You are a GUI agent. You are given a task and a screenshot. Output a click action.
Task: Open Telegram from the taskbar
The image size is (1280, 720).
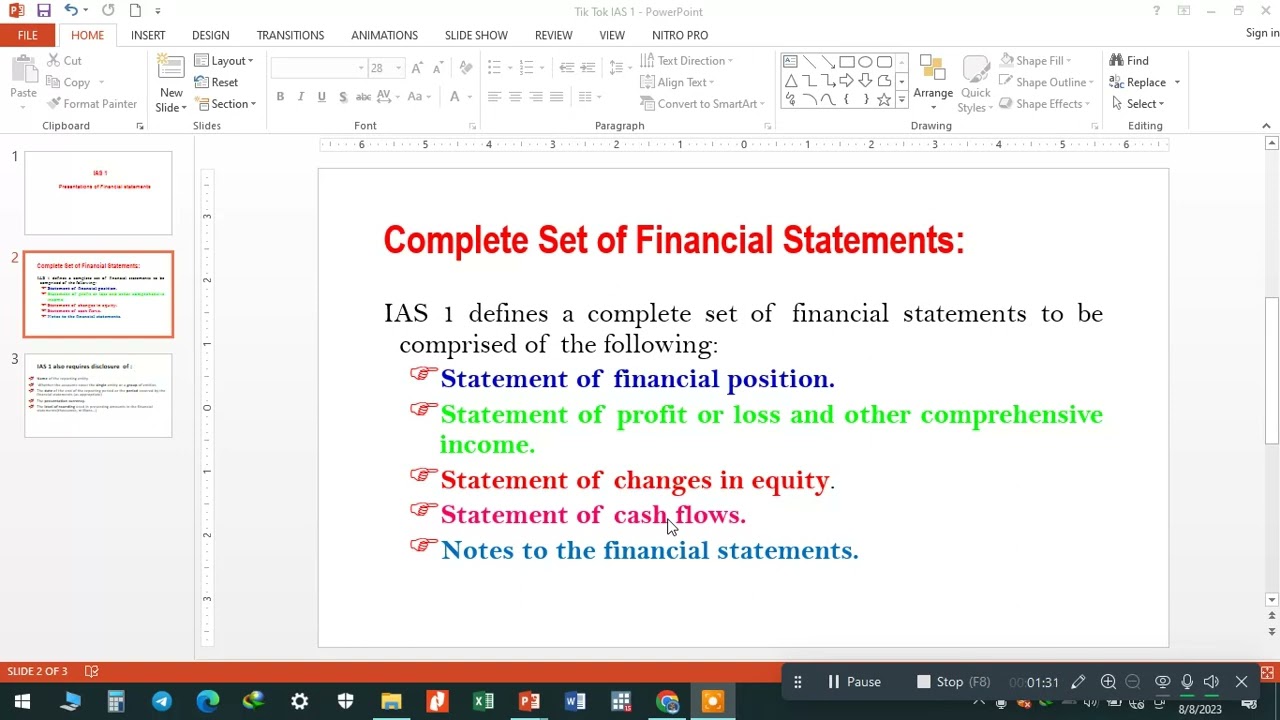pos(162,702)
